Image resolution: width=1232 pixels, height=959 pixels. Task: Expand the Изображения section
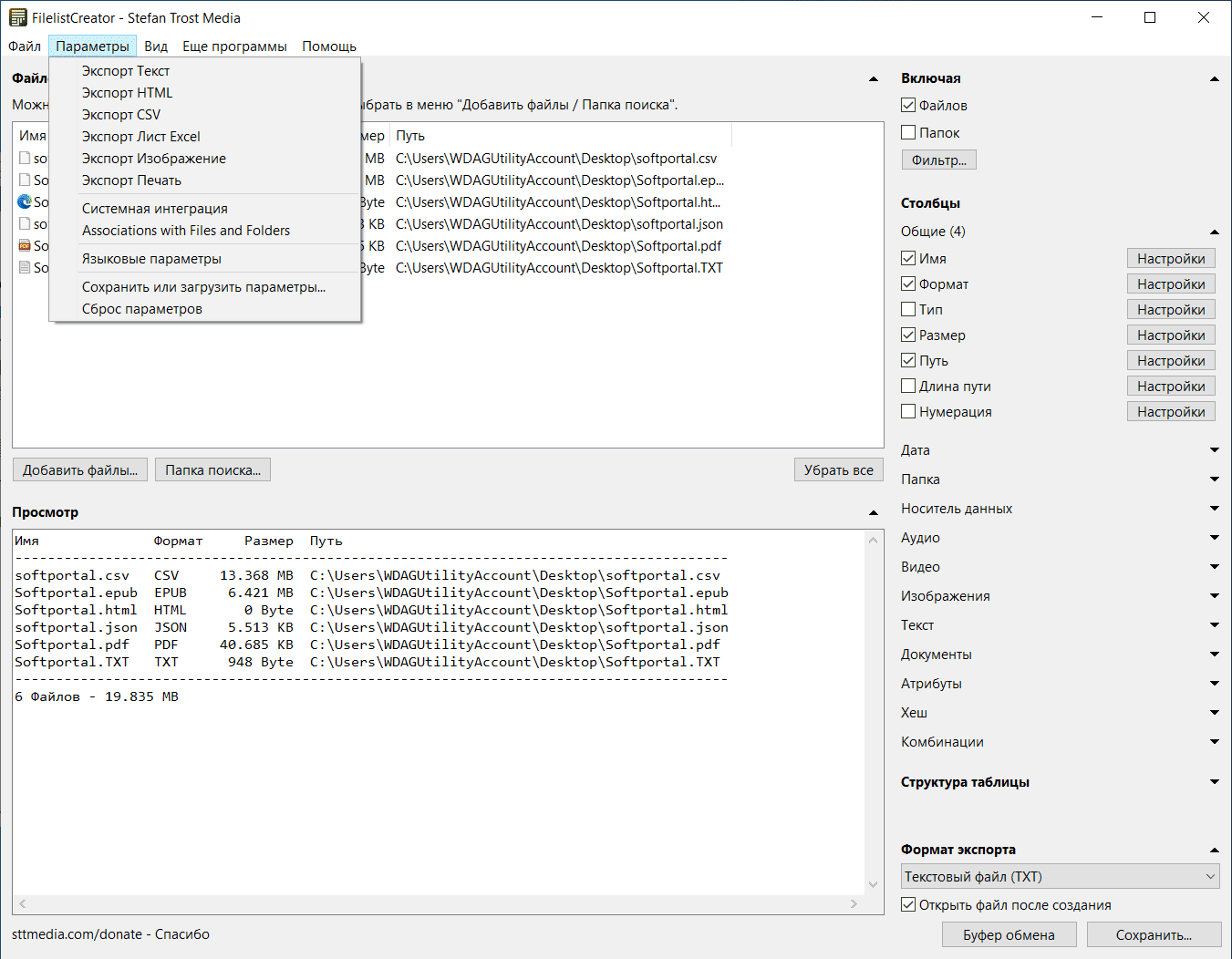(1215, 596)
